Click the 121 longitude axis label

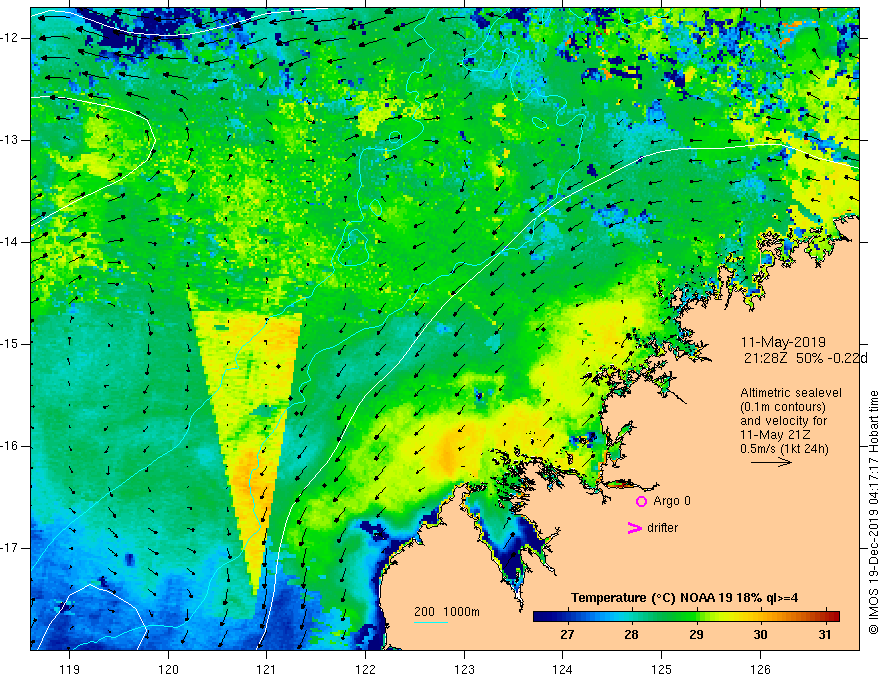coord(267,669)
